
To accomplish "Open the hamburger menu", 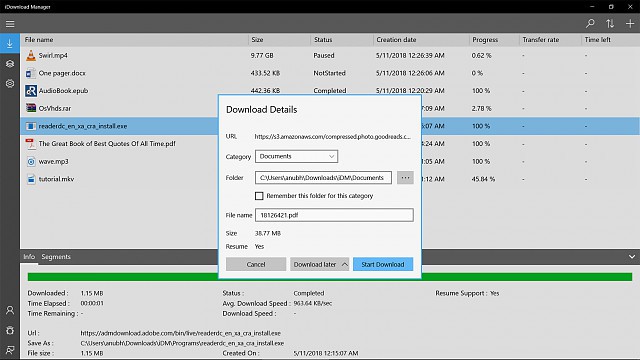I will coord(10,24).
